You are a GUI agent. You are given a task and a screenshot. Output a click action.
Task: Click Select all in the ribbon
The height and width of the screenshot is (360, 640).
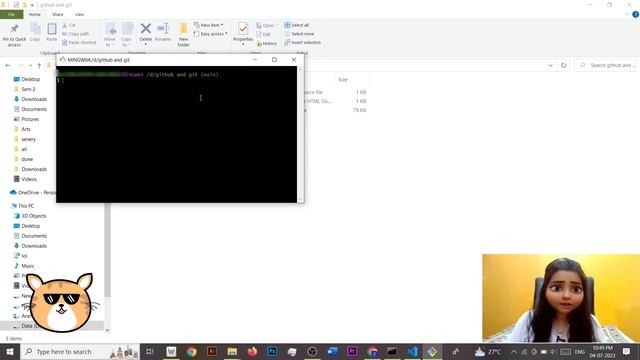[x=296, y=25]
